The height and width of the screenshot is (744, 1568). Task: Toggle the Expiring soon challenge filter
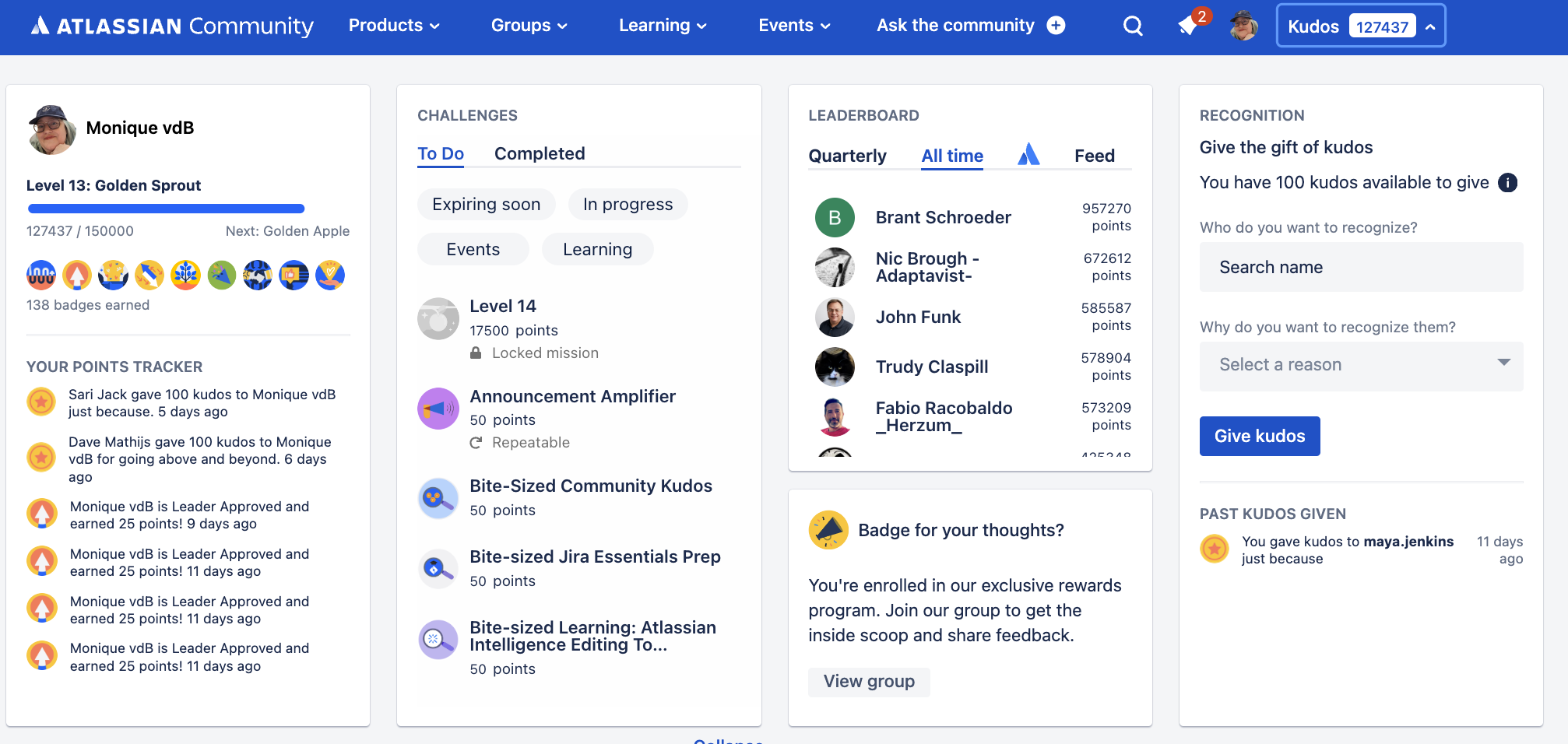tap(486, 204)
